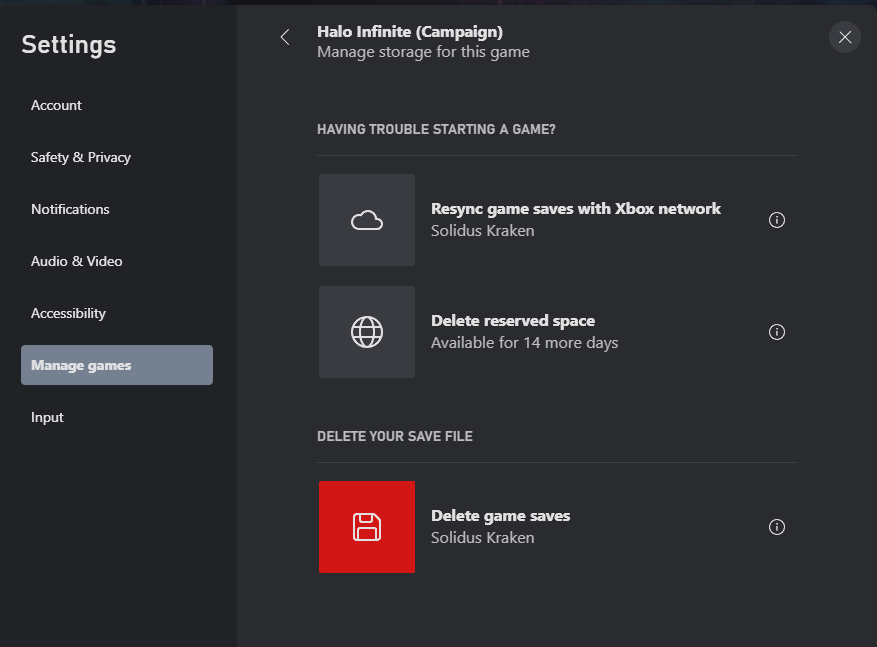
Task: Click 'Having trouble starting a game?' heading
Action: 436,129
